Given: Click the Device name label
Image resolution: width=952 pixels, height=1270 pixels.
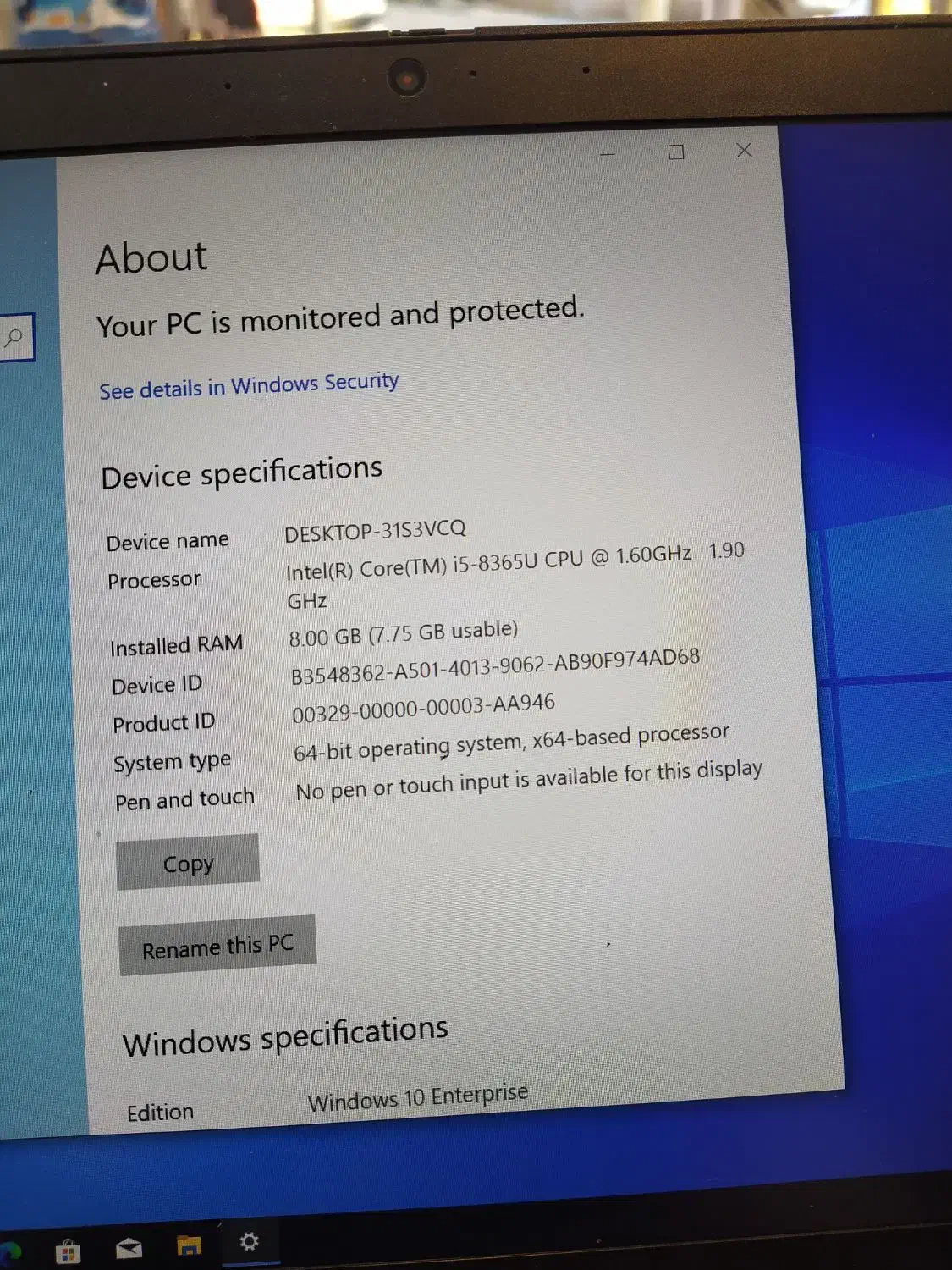Looking at the screenshot, I should click(168, 541).
